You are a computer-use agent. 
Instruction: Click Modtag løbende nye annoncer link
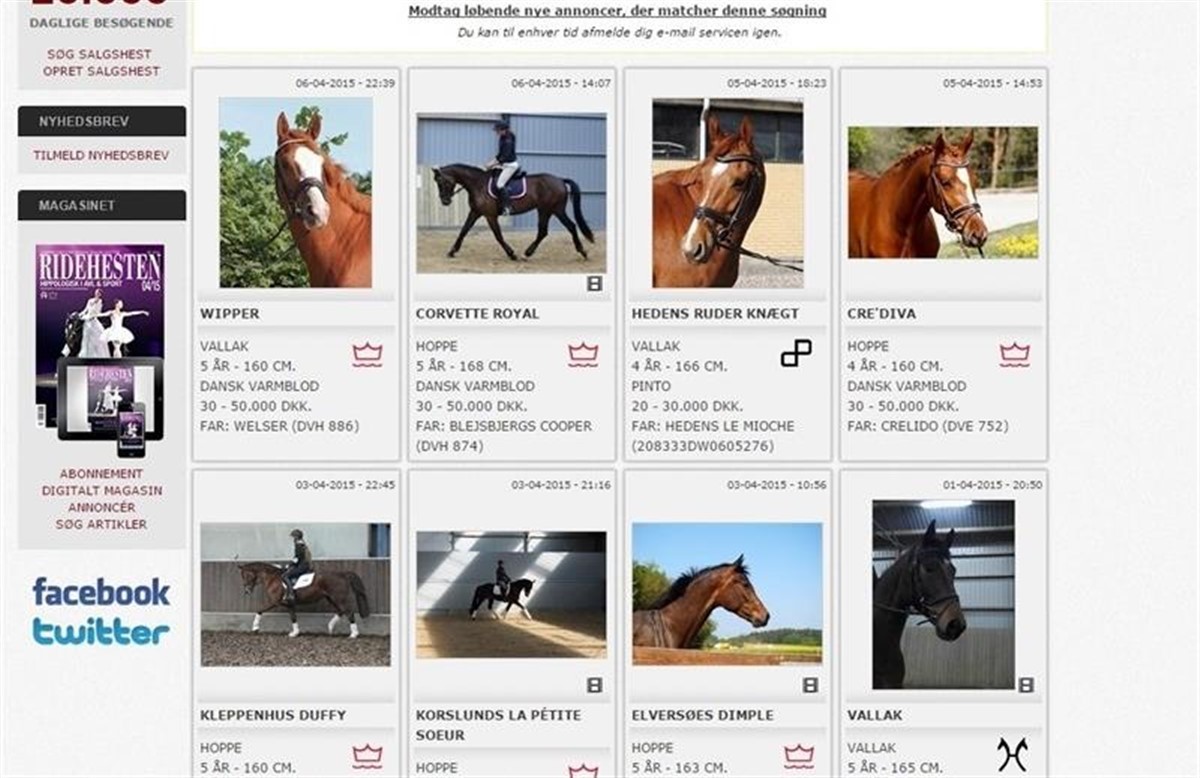[617, 11]
